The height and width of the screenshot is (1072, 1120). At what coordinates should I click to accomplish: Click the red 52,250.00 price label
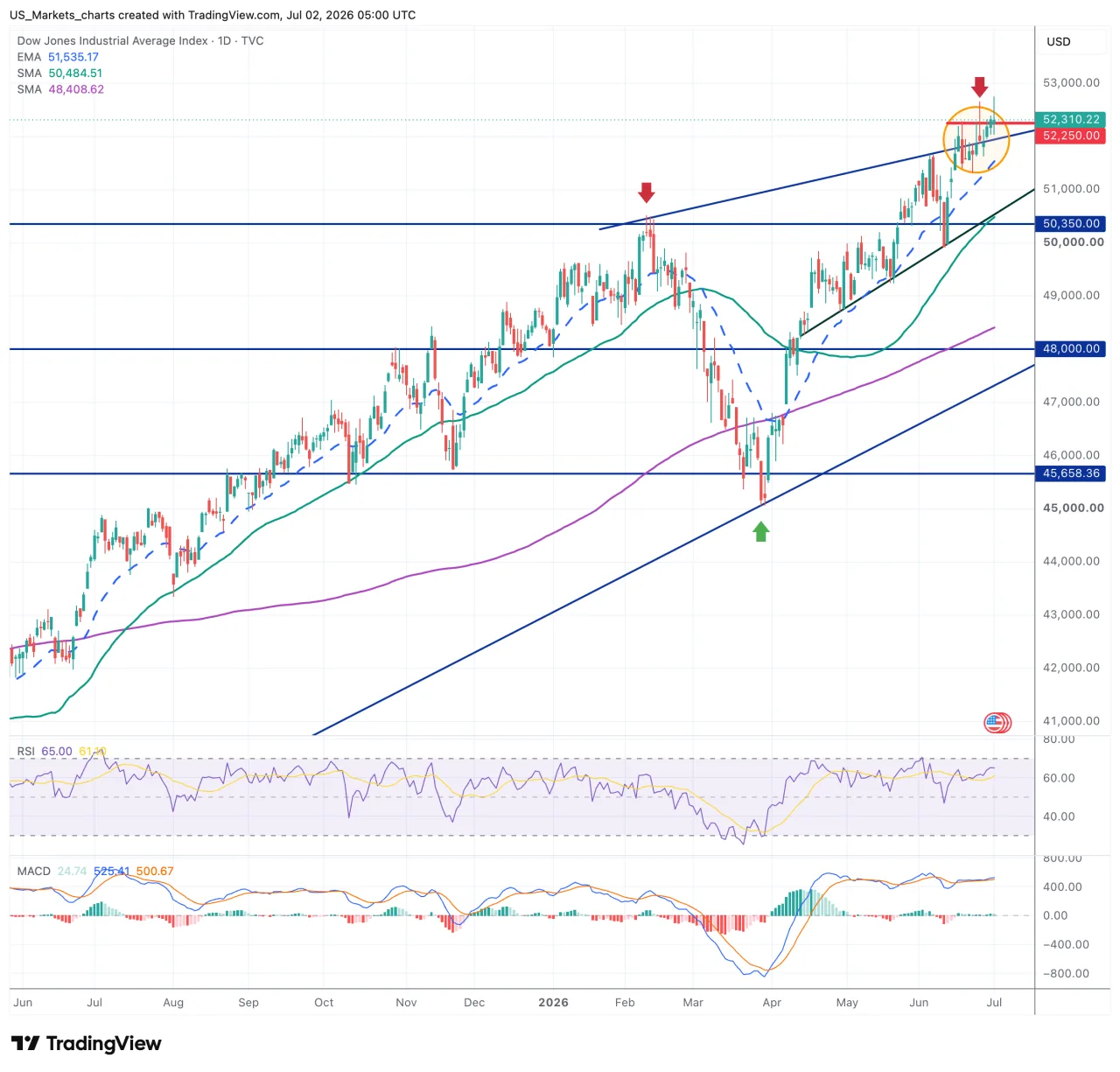pyautogui.click(x=1071, y=136)
